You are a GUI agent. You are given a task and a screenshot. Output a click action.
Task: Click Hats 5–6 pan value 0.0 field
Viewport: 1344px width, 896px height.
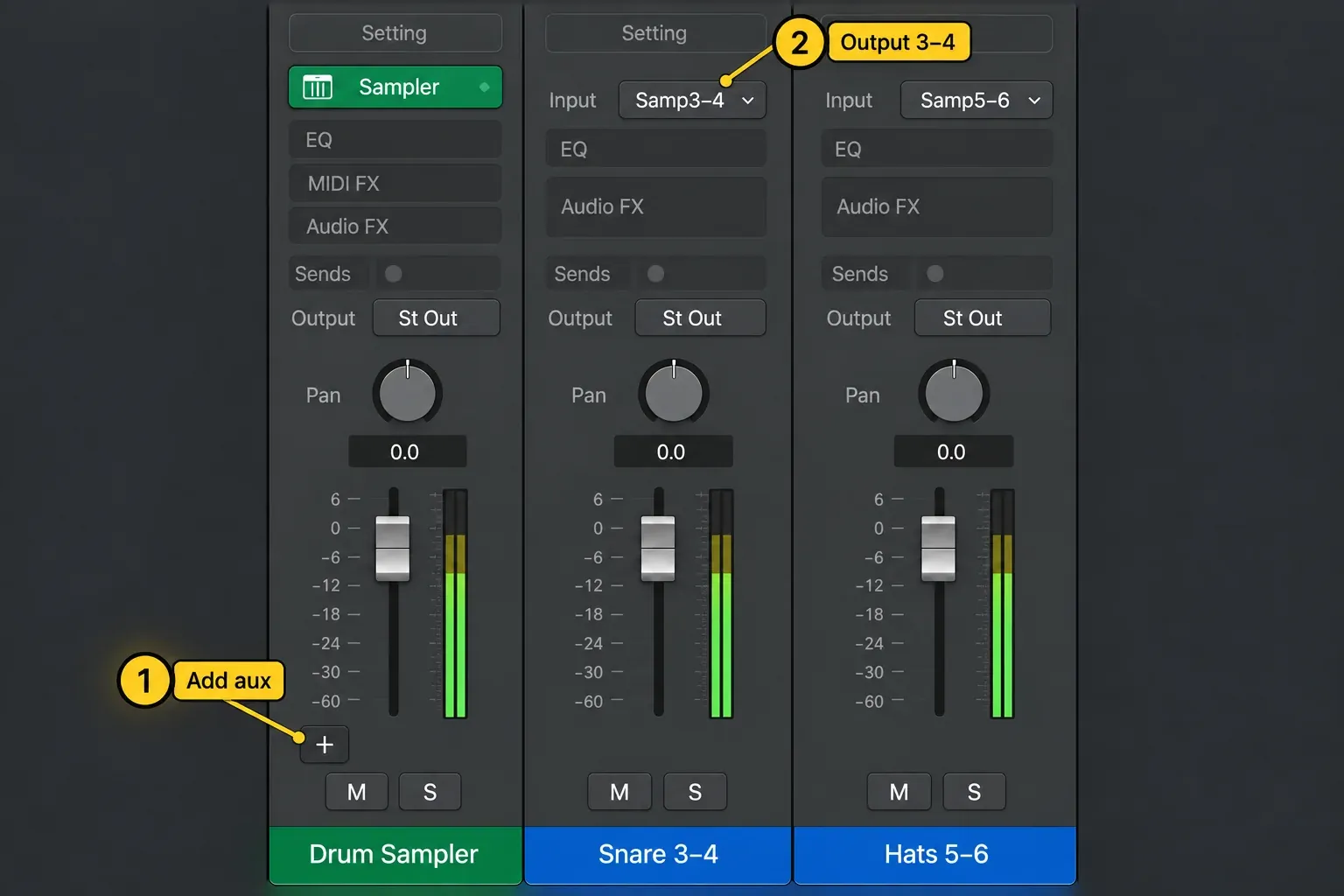pyautogui.click(x=954, y=452)
